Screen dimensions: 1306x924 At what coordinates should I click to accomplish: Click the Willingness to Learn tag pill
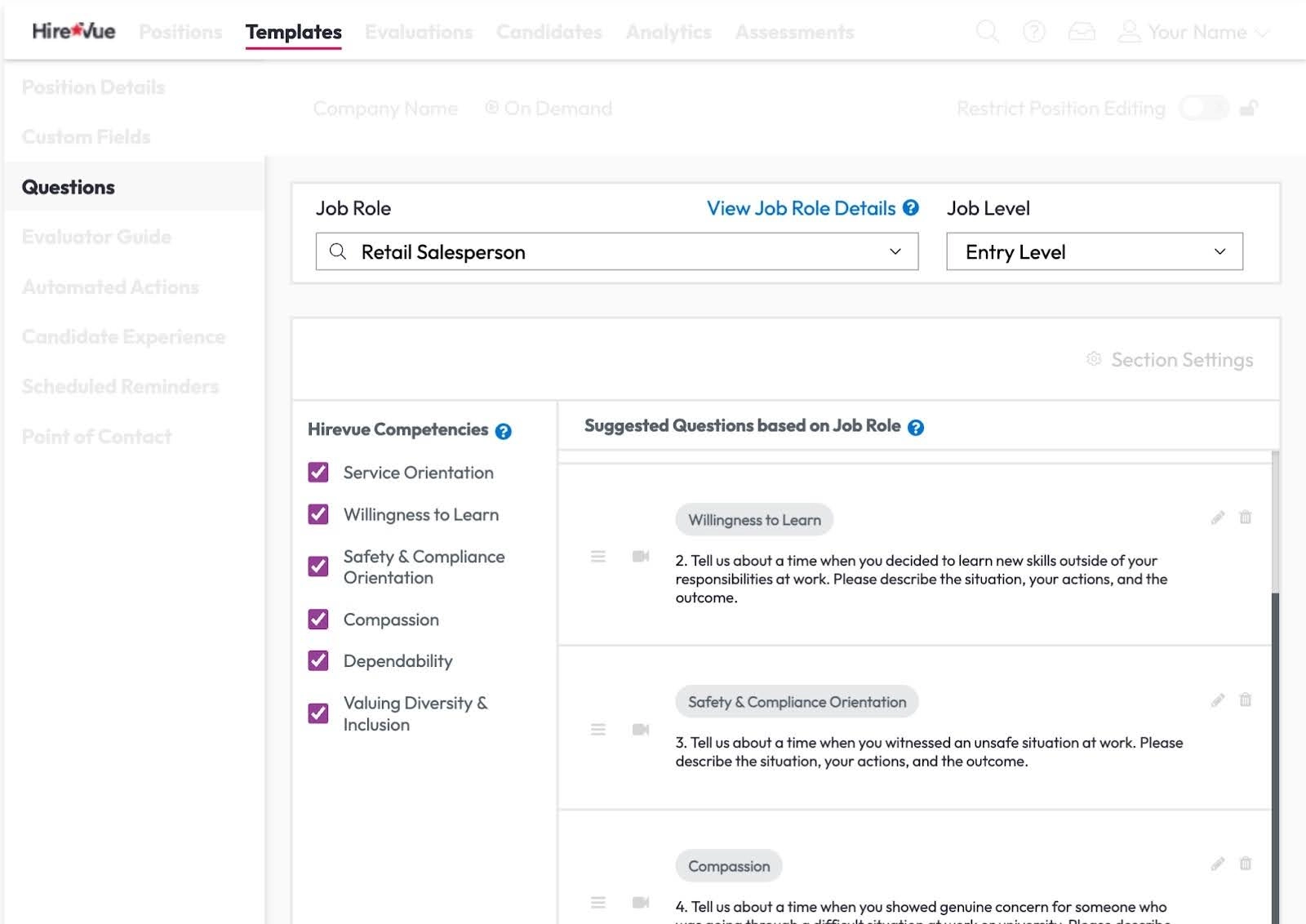click(754, 520)
